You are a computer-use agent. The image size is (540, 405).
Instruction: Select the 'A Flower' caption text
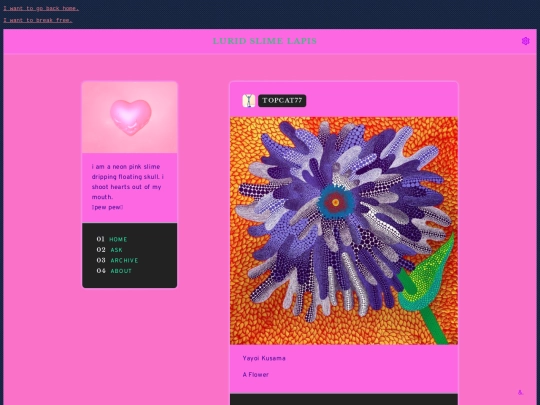256,375
